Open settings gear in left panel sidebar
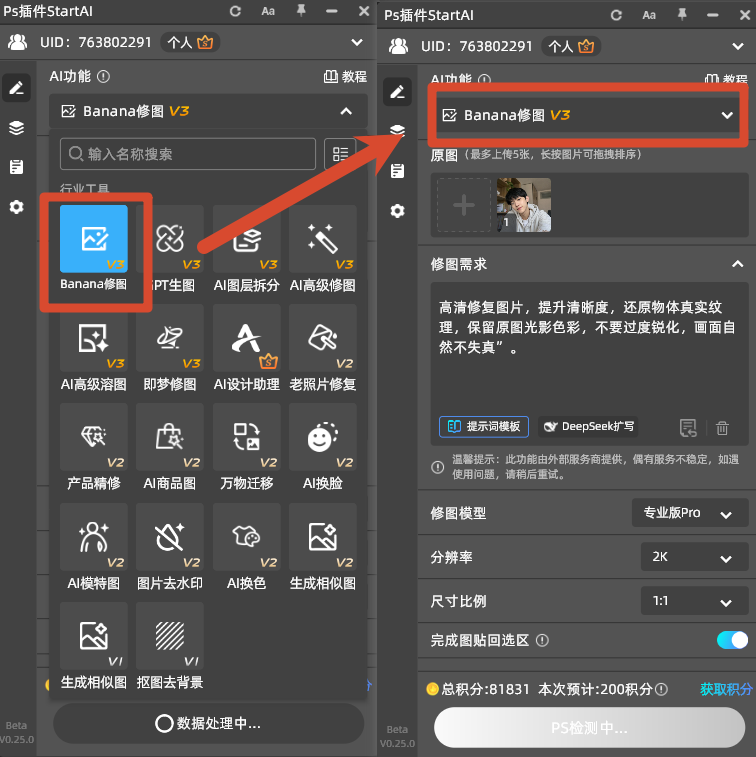This screenshot has width=756, height=757. point(16,207)
